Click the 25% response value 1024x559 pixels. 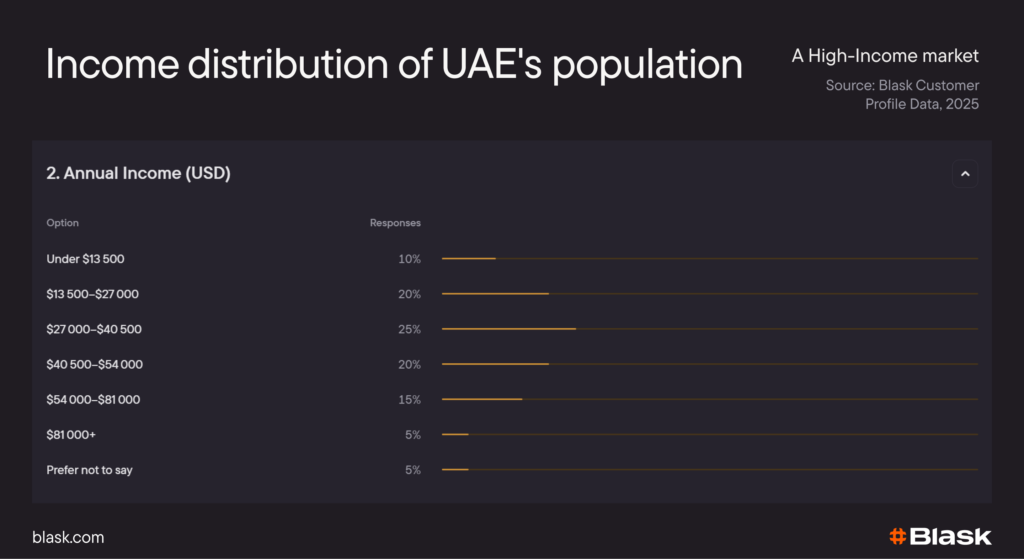pyautogui.click(x=409, y=329)
